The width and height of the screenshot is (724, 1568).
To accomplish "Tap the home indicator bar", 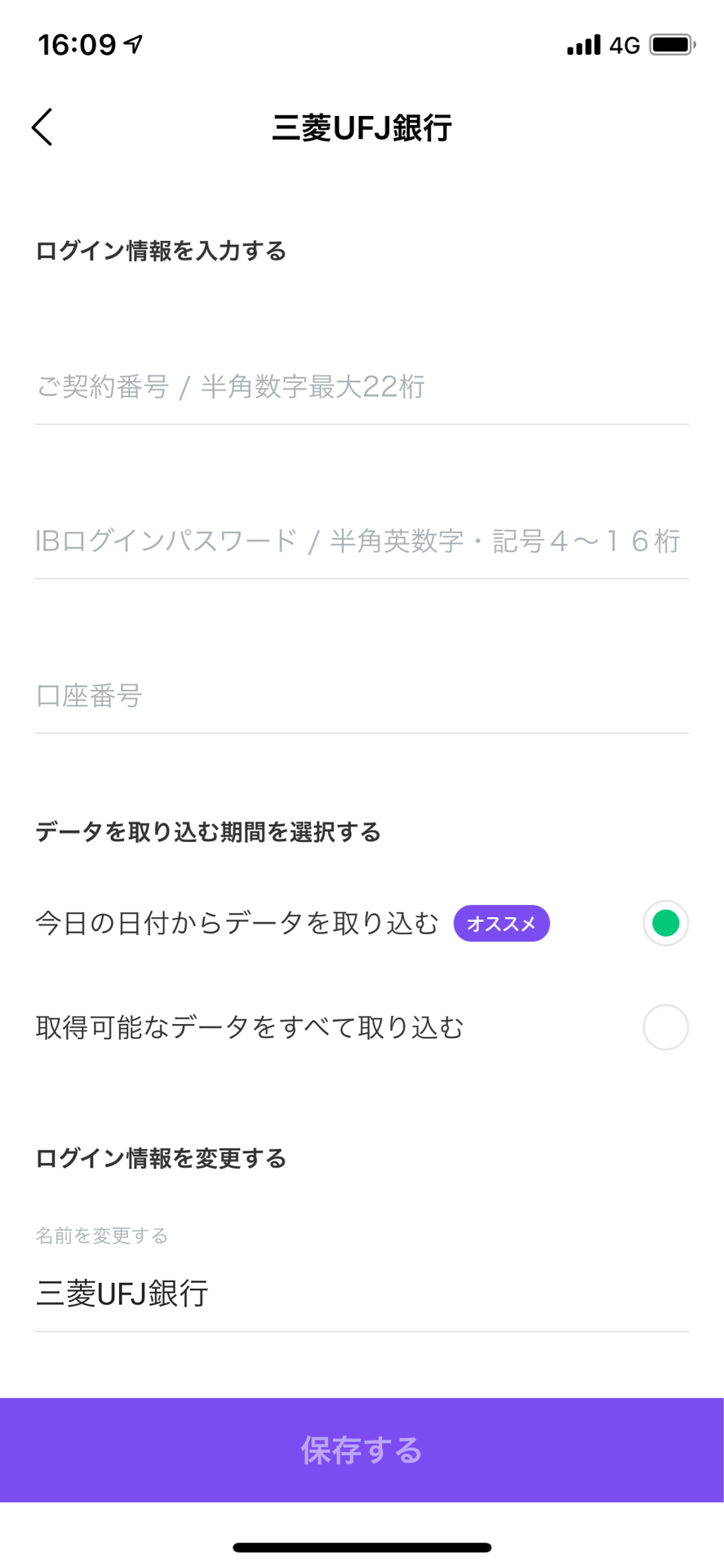I will [x=362, y=1547].
